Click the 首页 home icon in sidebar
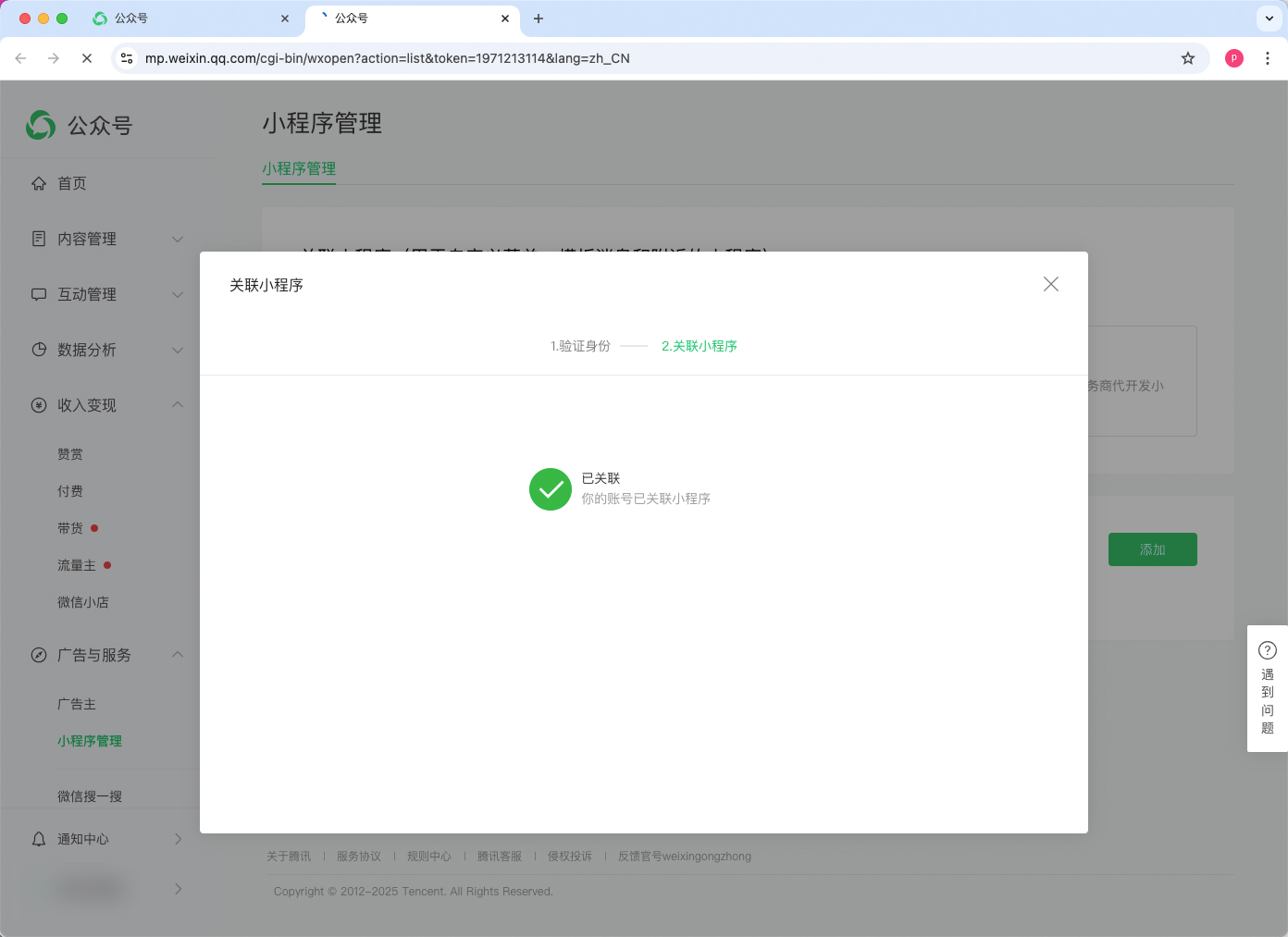Image resolution: width=1288 pixels, height=937 pixels. click(39, 183)
